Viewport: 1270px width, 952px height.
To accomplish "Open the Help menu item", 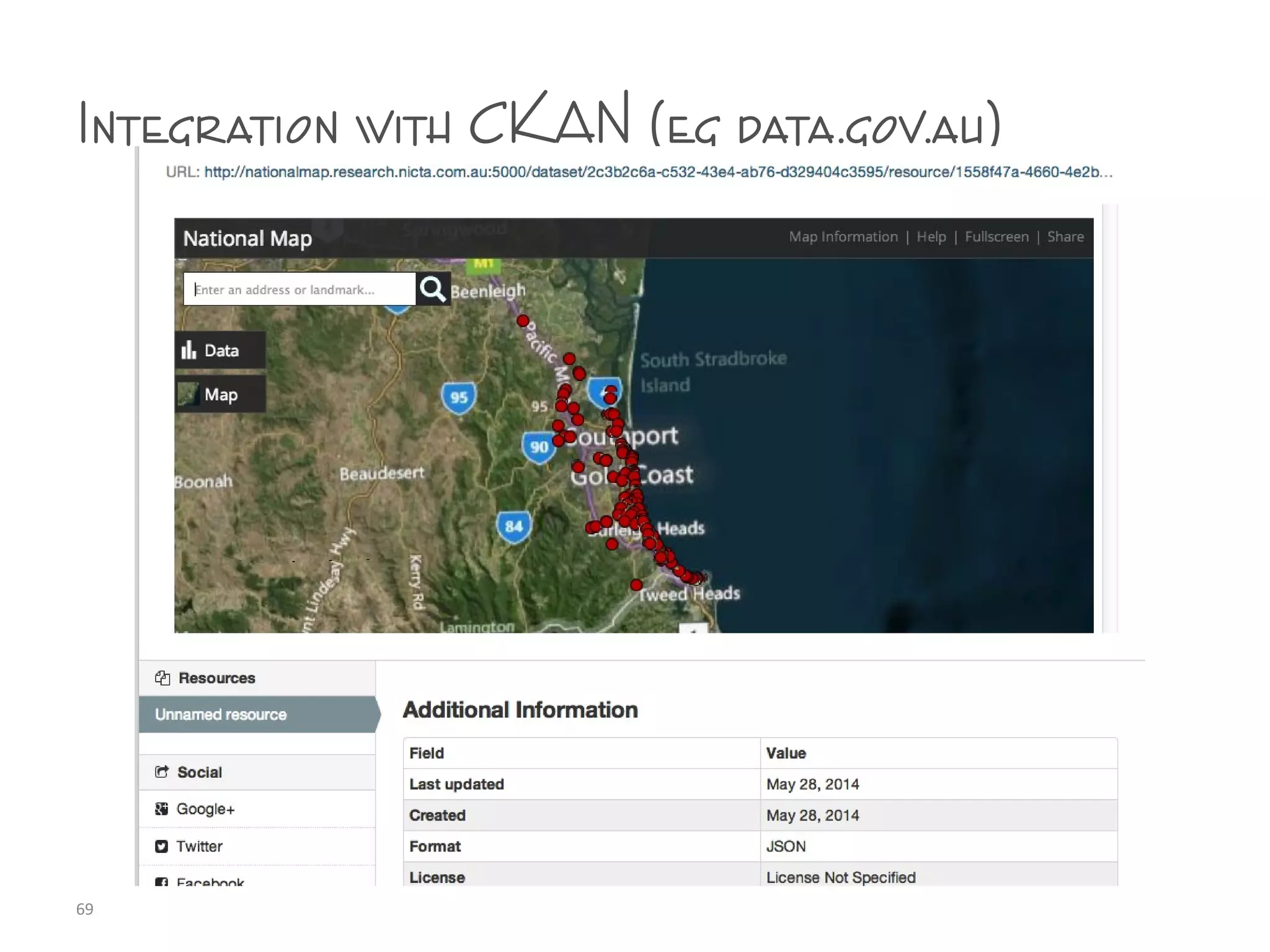I will (x=931, y=237).
